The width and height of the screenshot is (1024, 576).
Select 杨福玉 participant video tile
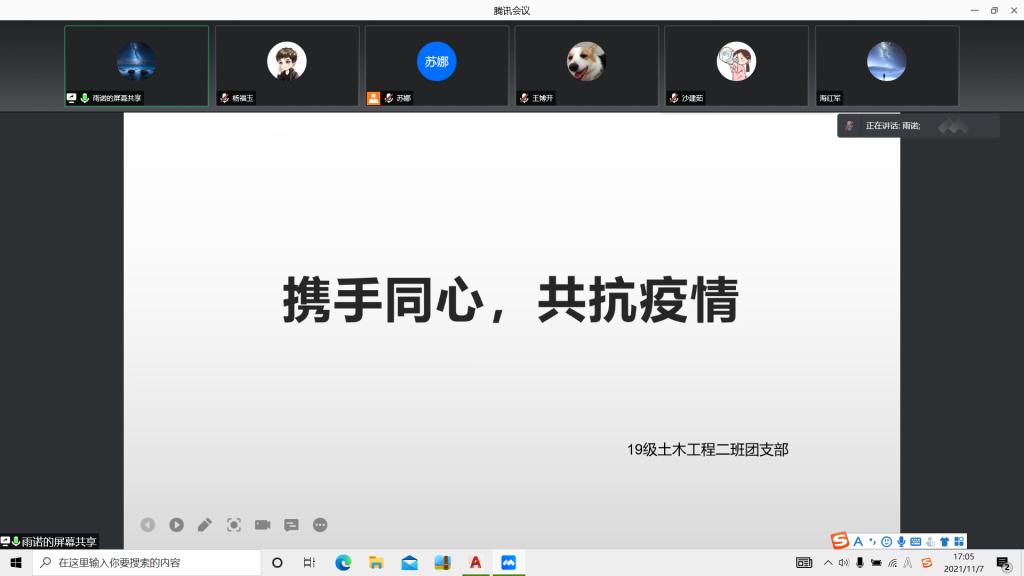(x=287, y=65)
